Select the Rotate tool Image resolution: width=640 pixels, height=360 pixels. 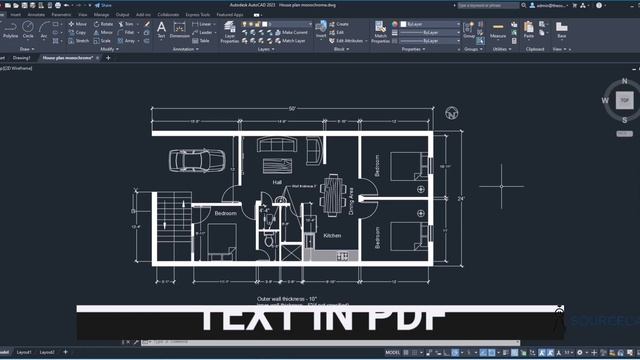[x=103, y=24]
